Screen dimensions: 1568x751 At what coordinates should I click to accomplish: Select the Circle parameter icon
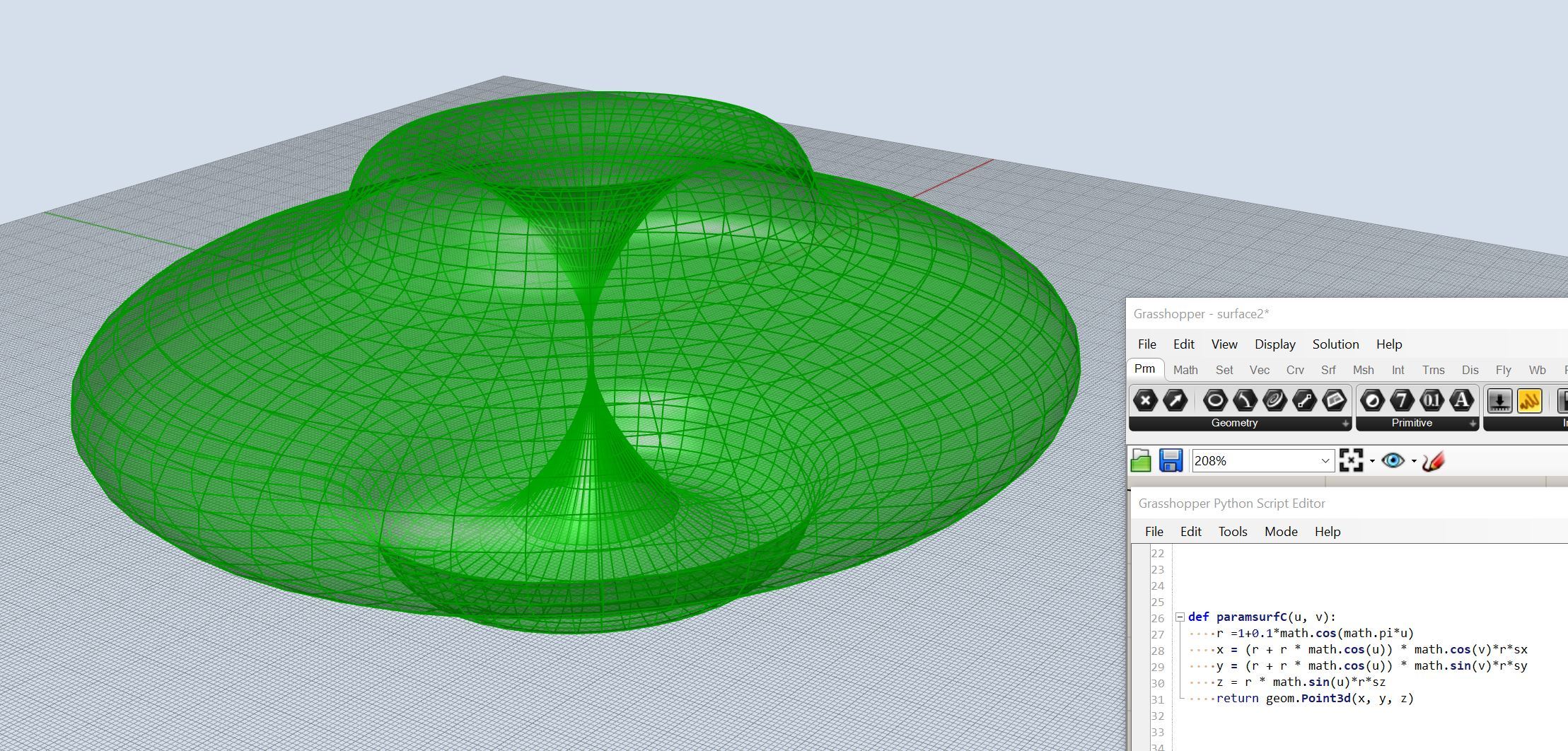click(1215, 401)
